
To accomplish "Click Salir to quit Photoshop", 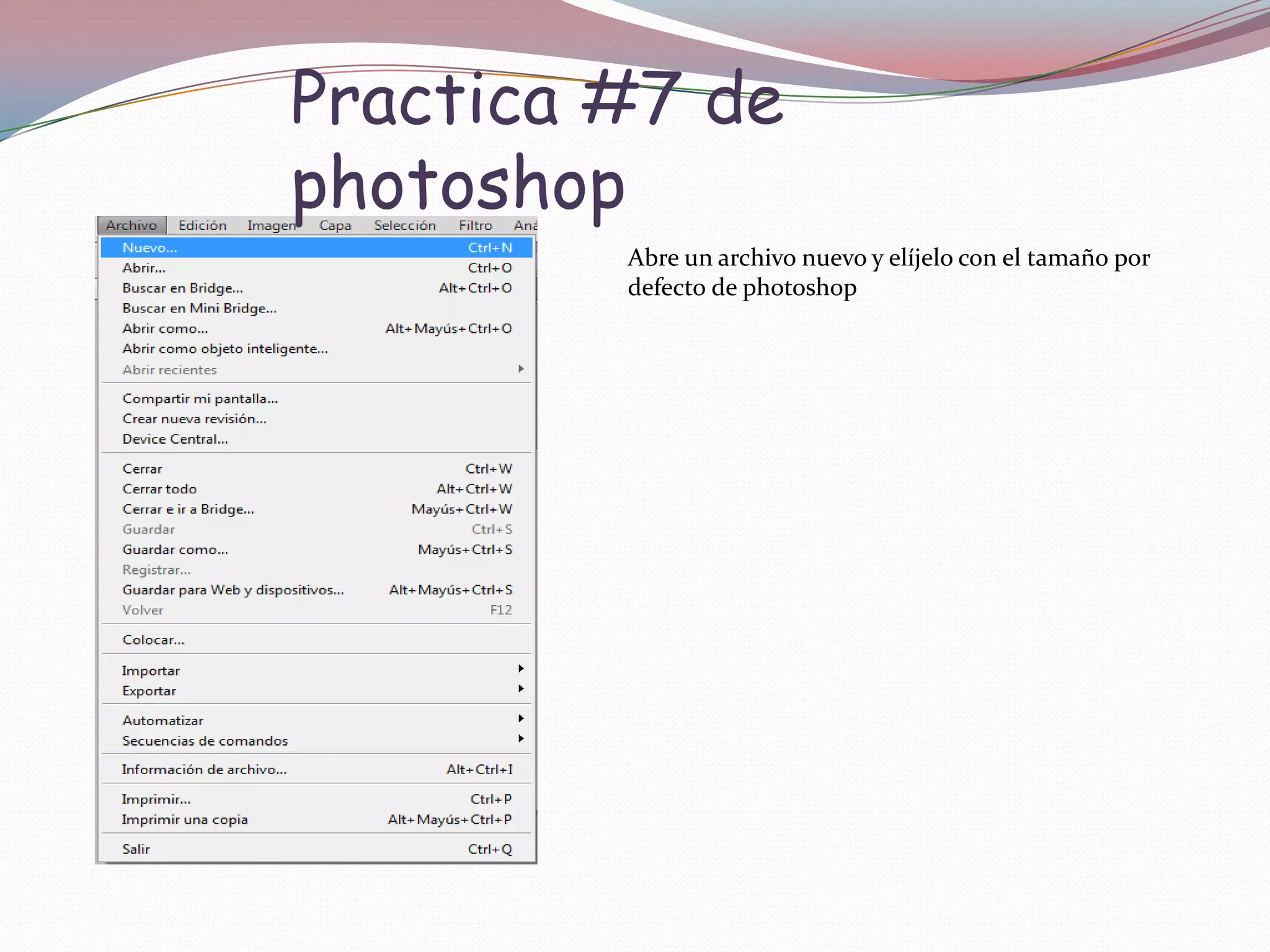I will click(136, 850).
